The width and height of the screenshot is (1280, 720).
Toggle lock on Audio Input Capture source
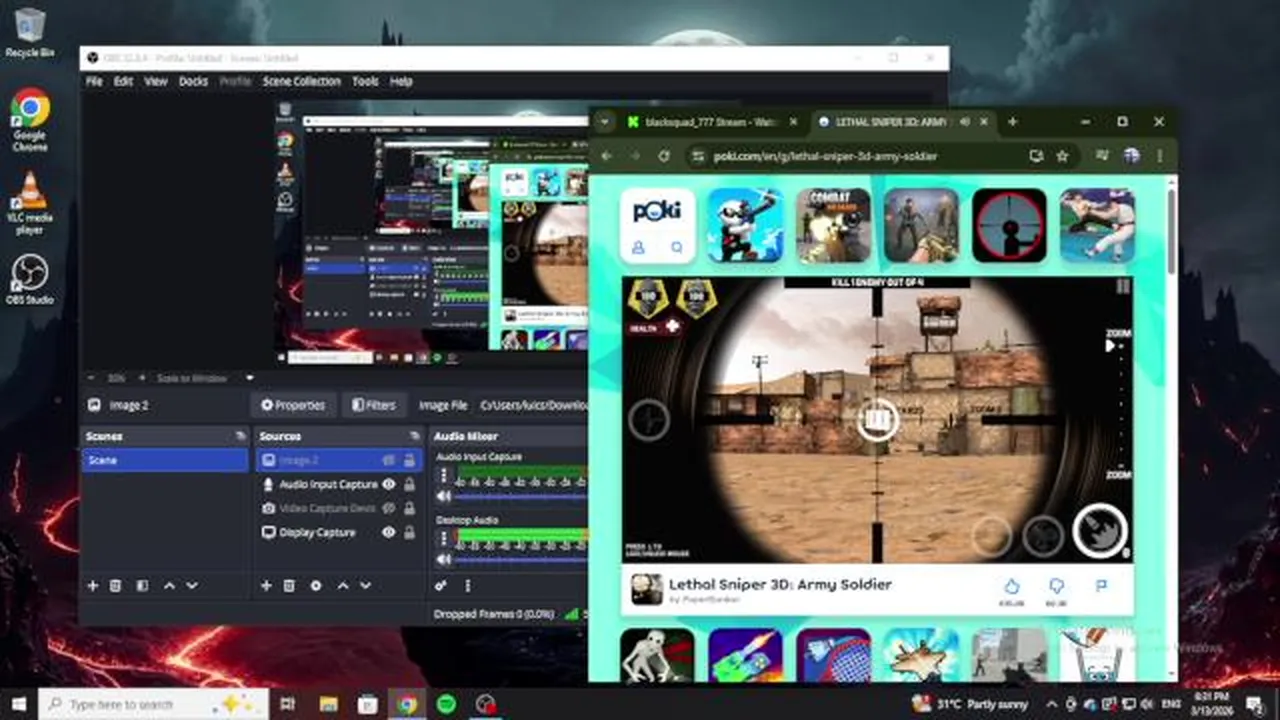pyautogui.click(x=409, y=484)
